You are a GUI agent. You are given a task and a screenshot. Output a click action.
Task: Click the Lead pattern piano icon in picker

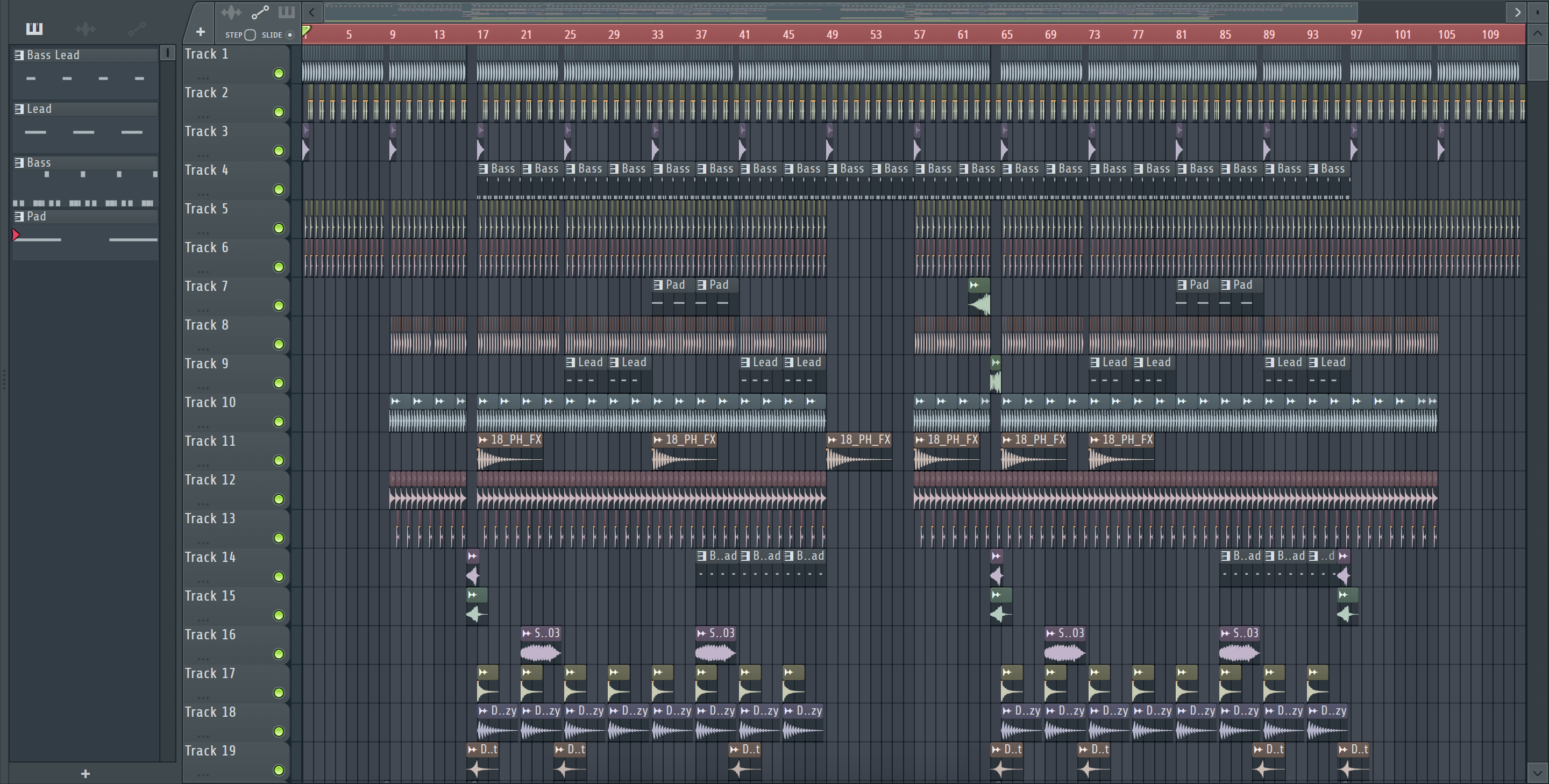pos(19,109)
